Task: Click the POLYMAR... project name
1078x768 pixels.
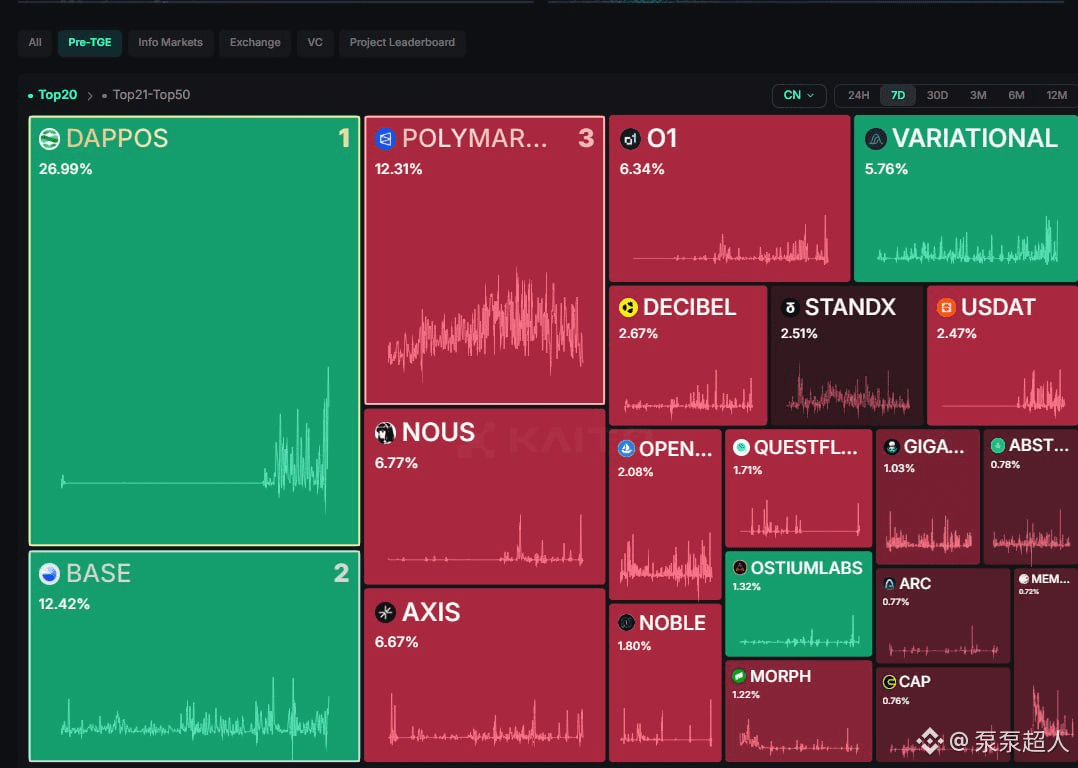Action: click(475, 139)
